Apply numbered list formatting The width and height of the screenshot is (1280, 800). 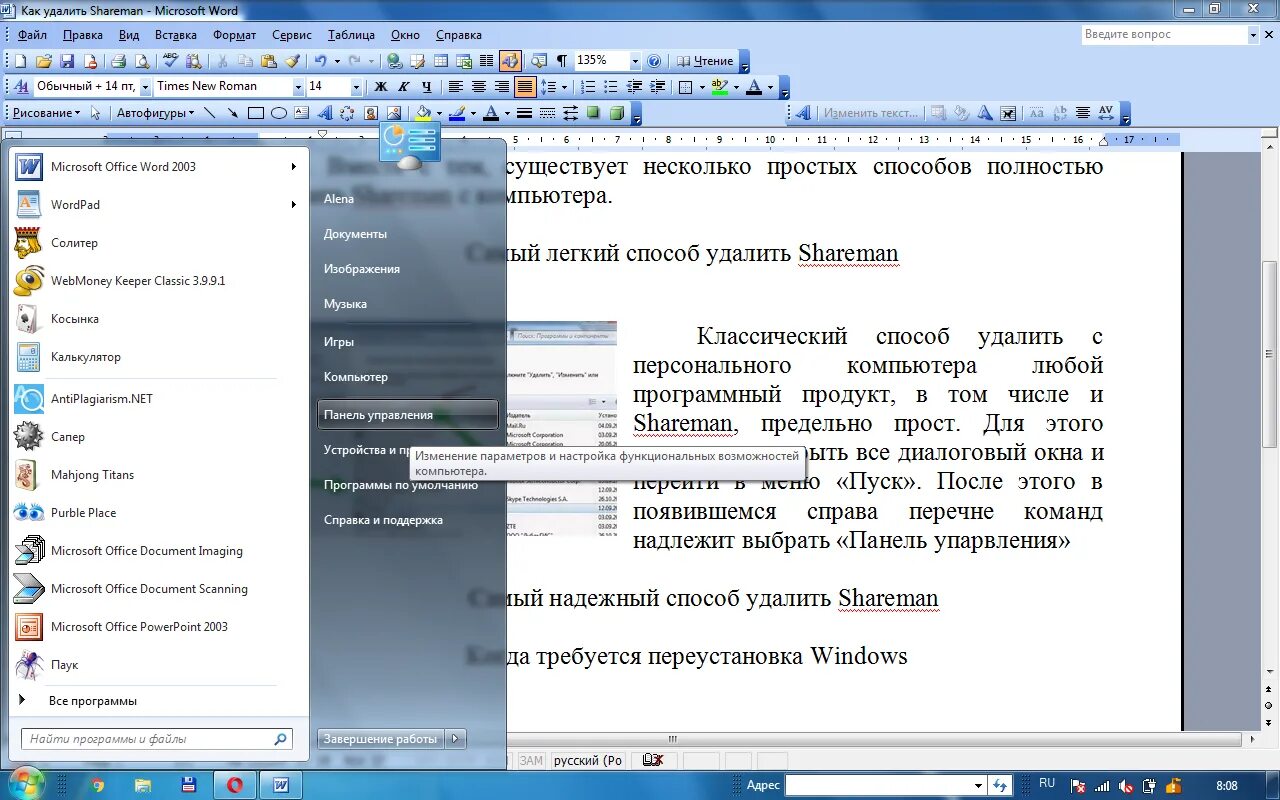[588, 87]
